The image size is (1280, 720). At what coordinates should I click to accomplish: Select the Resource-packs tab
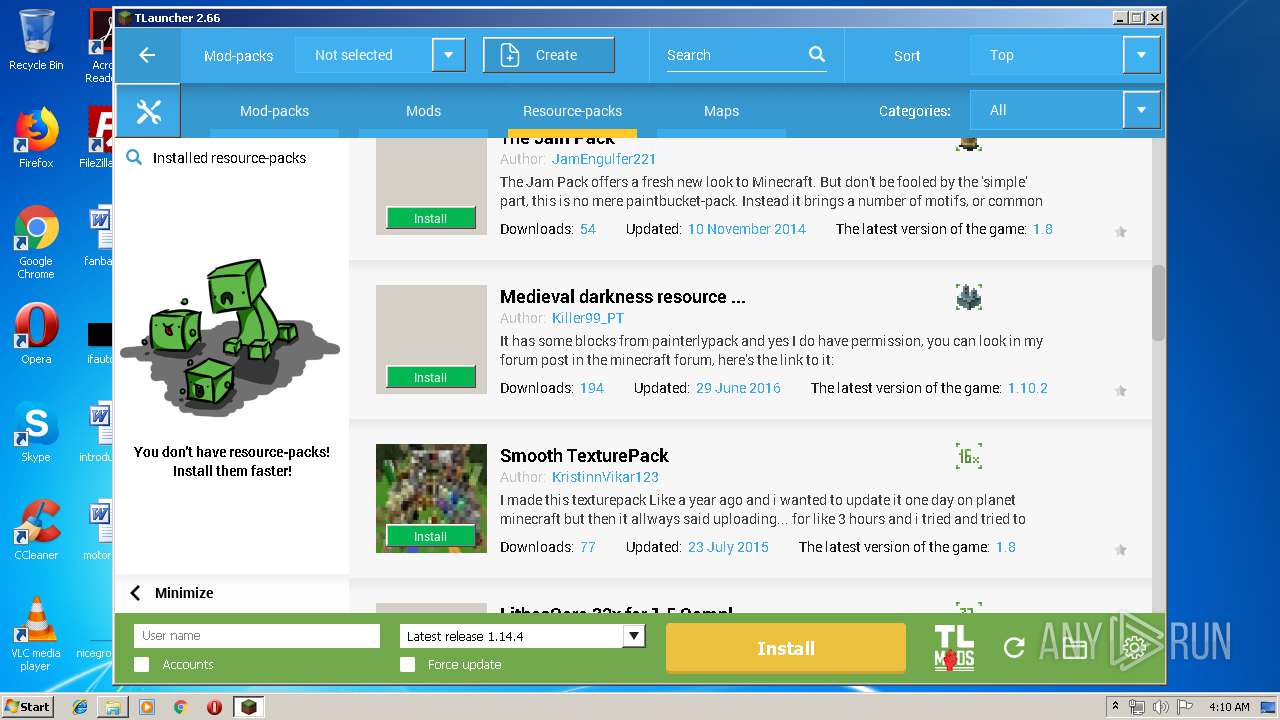point(572,111)
